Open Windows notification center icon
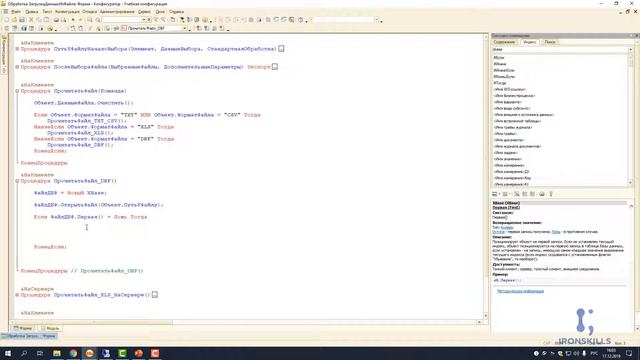The height and width of the screenshot is (360, 640). [629, 353]
